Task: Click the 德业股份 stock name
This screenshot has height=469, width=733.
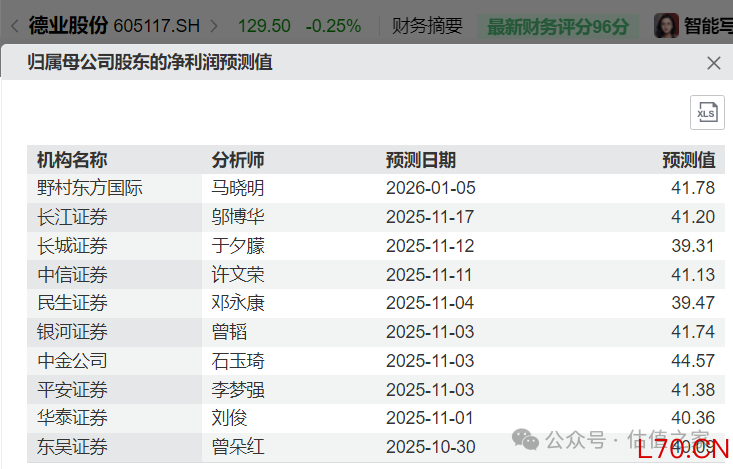Action: 68,25
